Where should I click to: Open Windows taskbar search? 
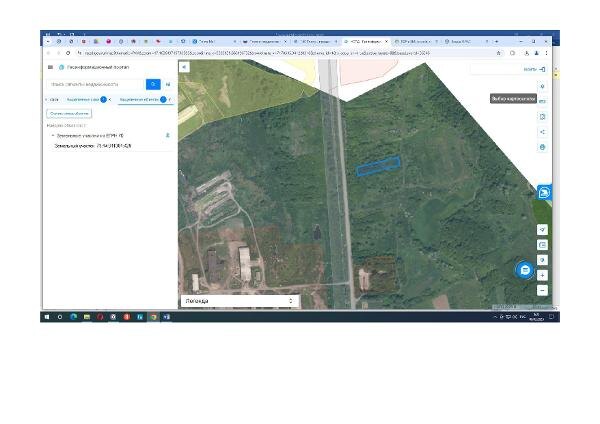[x=60, y=317]
